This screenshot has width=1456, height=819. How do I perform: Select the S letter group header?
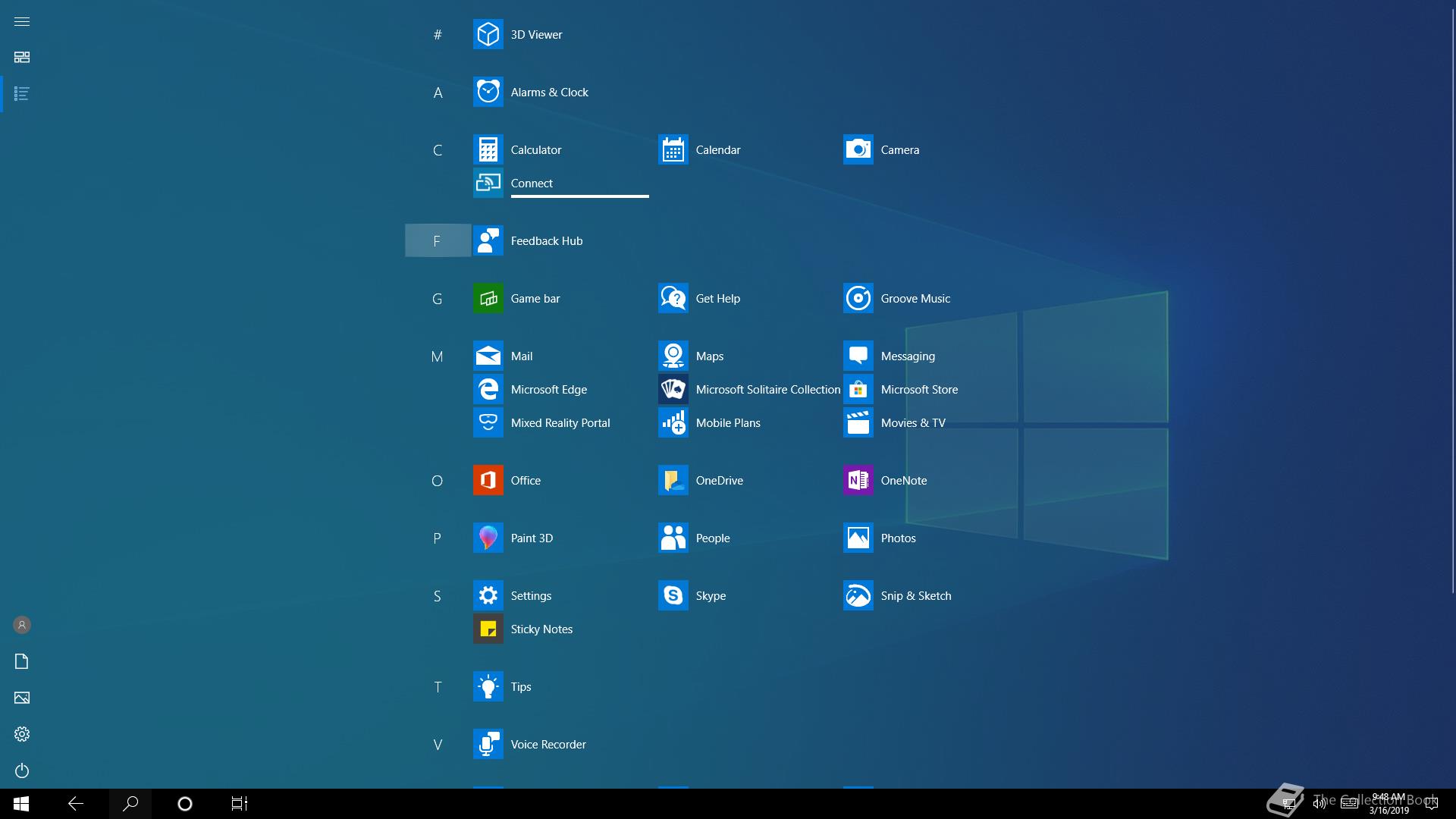coord(438,596)
